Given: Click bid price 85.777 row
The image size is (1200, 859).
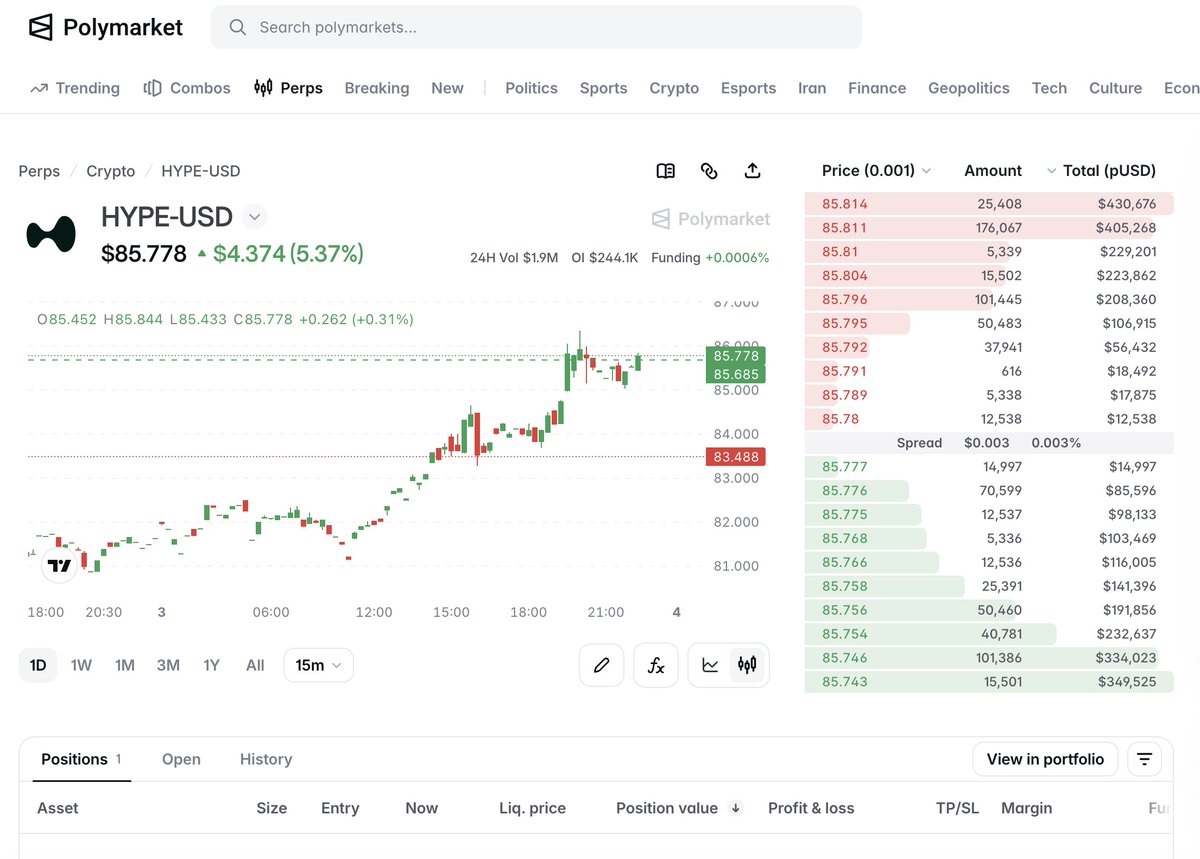Looking at the screenshot, I should coord(989,467).
